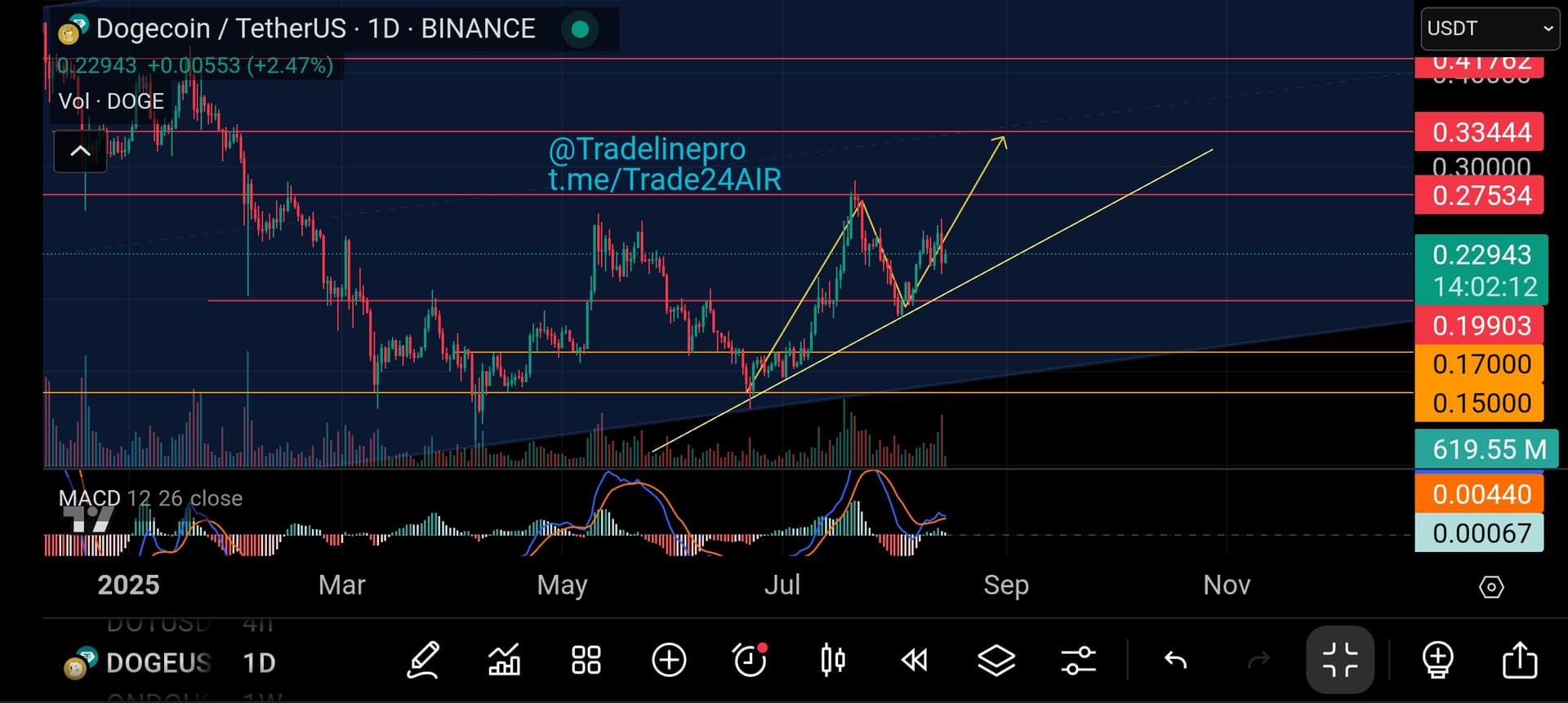Tap the 2025 label on time axis
The height and width of the screenshot is (703, 1568).
click(x=128, y=585)
